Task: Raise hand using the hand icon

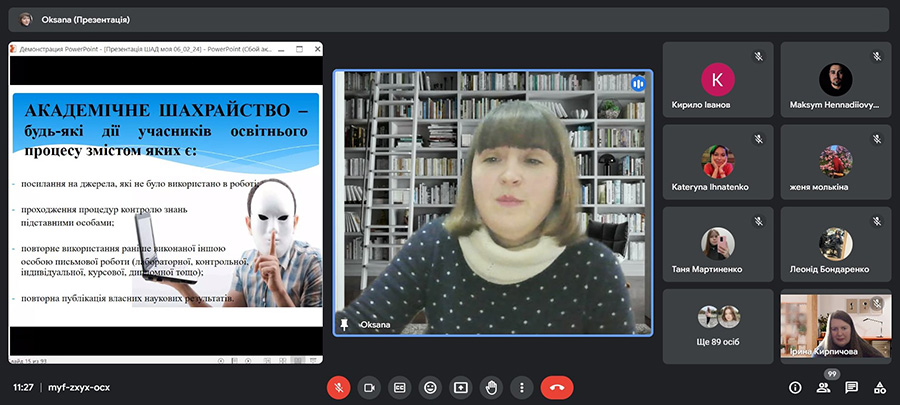Action: coord(491,388)
